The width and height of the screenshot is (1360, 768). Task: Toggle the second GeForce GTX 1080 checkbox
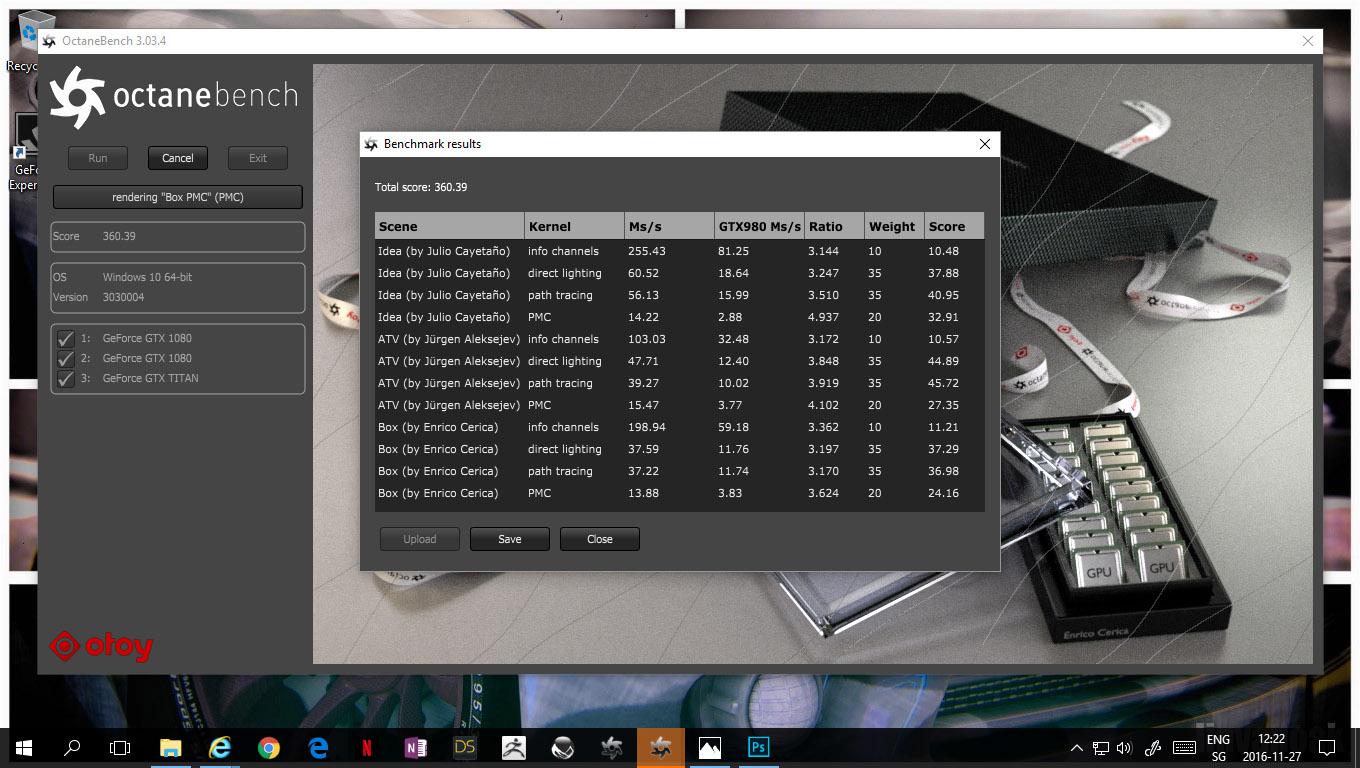click(66, 358)
